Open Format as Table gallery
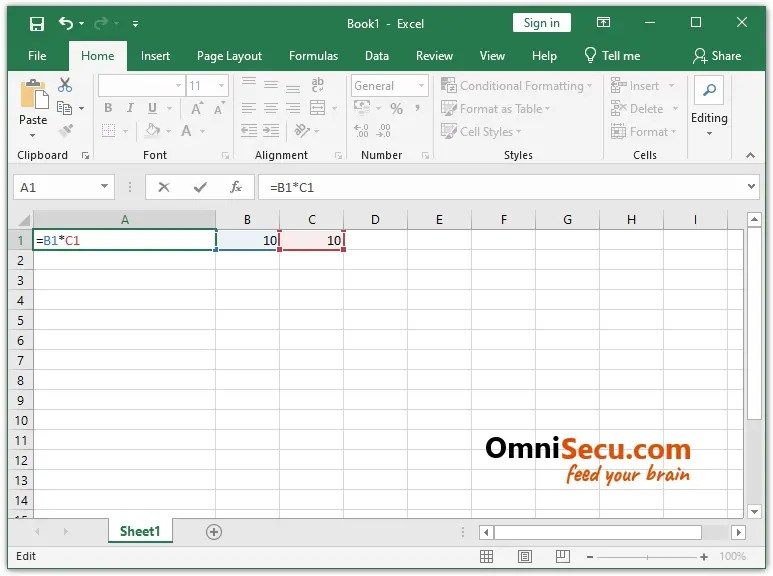Screen dimensions: 773x576 pyautogui.click(x=495, y=108)
